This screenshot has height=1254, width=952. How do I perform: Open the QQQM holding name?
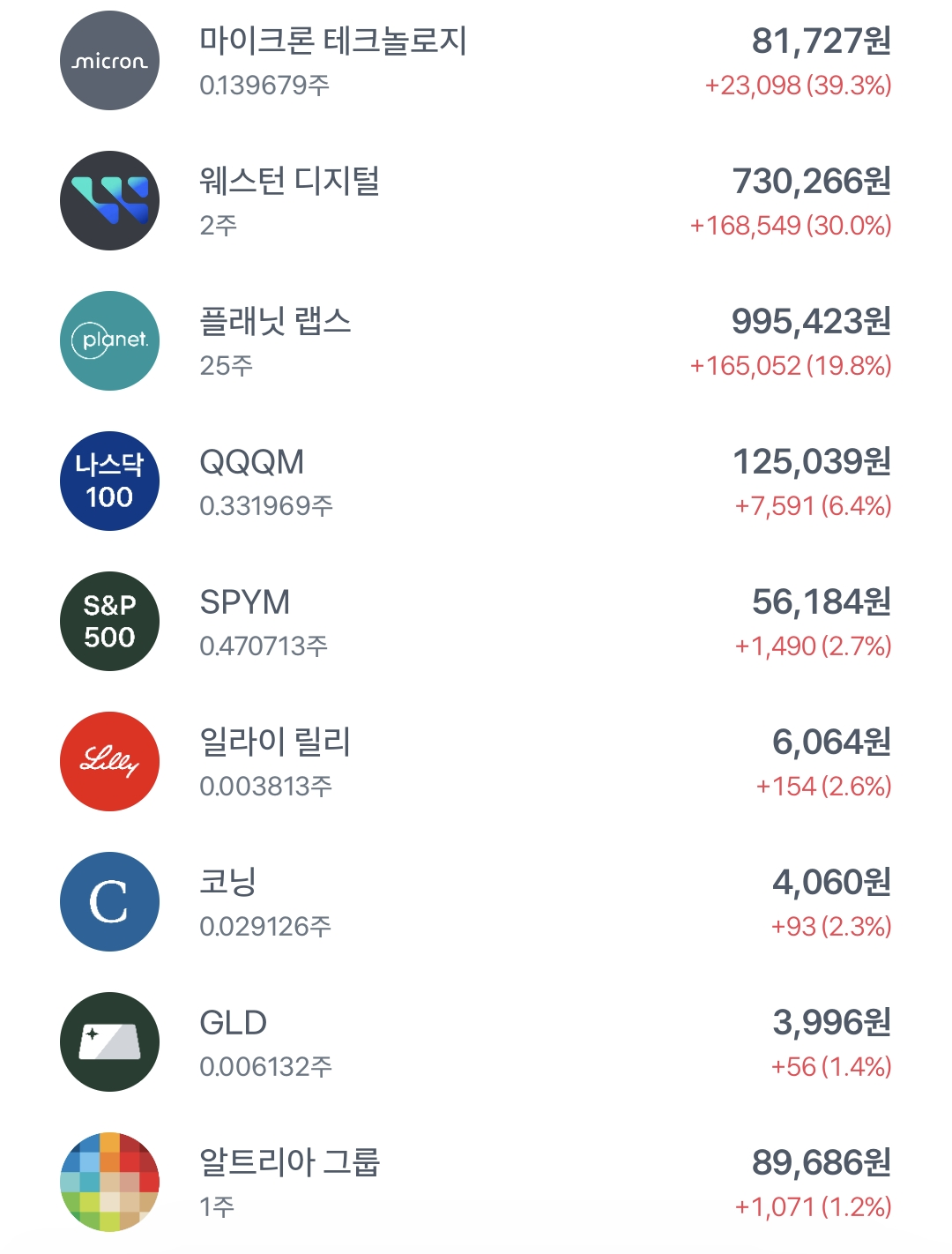[x=252, y=462]
